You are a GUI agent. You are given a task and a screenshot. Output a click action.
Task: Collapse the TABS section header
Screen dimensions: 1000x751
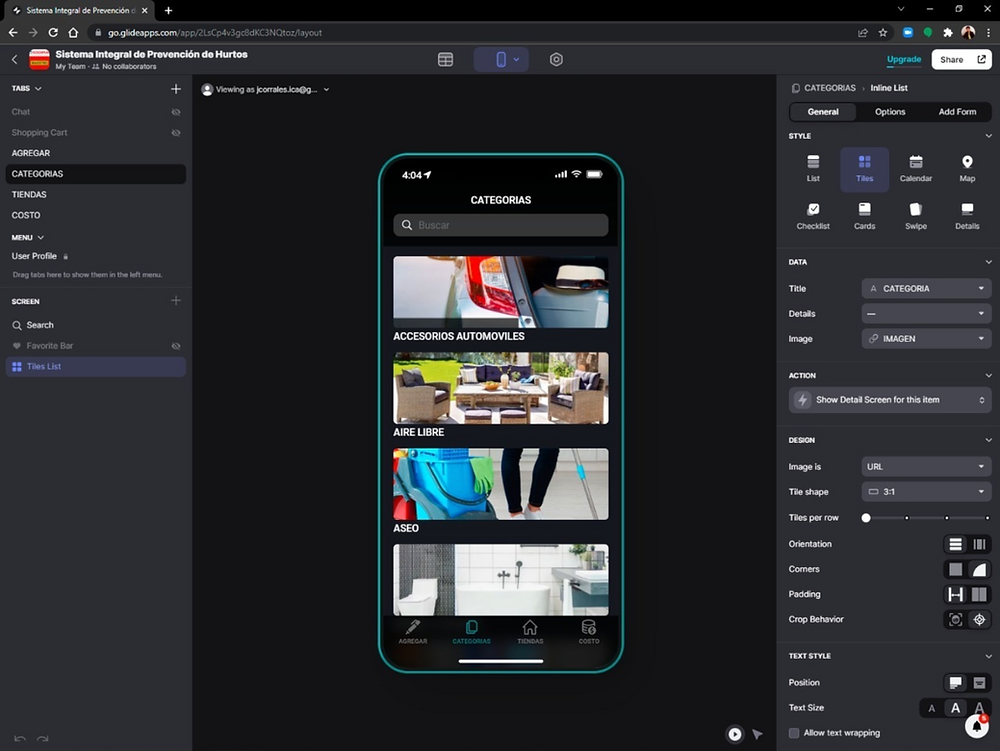click(27, 89)
